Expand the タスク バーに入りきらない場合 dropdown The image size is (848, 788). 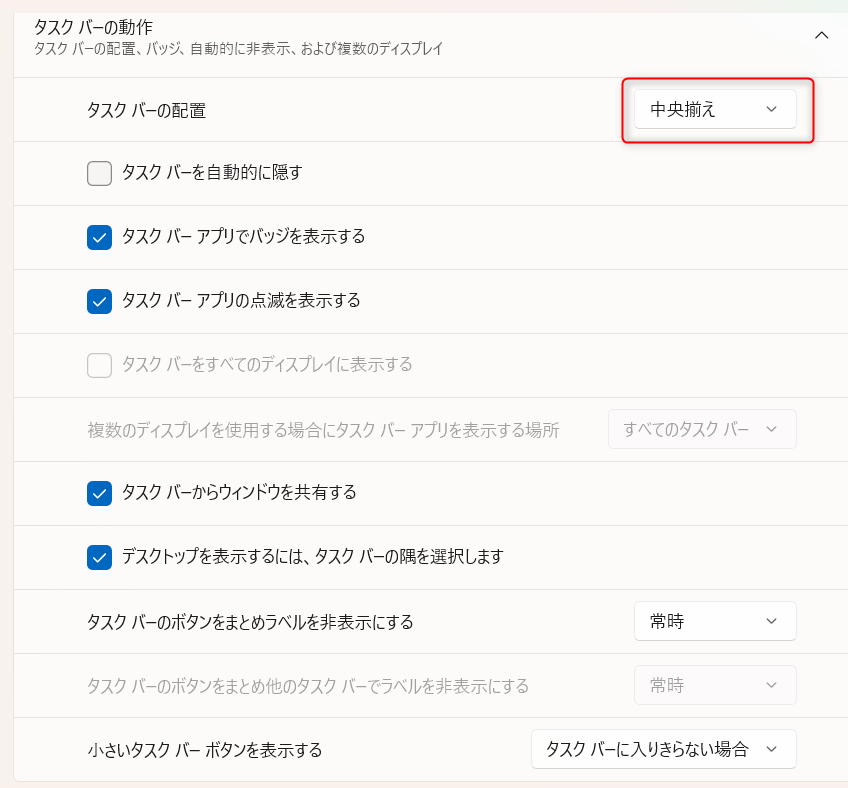pos(663,749)
